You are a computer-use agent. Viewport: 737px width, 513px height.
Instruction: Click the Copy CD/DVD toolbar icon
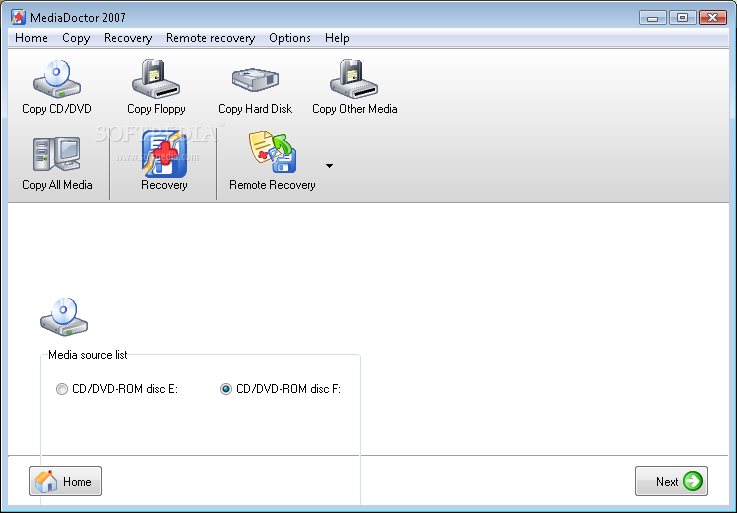[x=57, y=79]
